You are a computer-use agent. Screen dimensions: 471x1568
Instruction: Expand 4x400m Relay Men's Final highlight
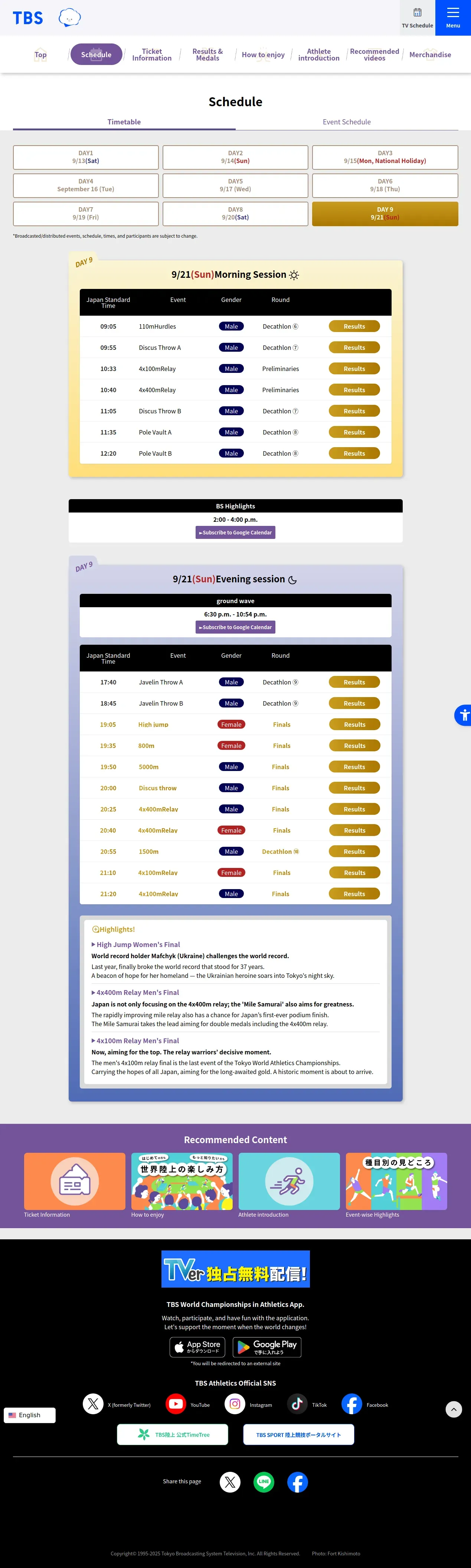pyautogui.click(x=135, y=993)
